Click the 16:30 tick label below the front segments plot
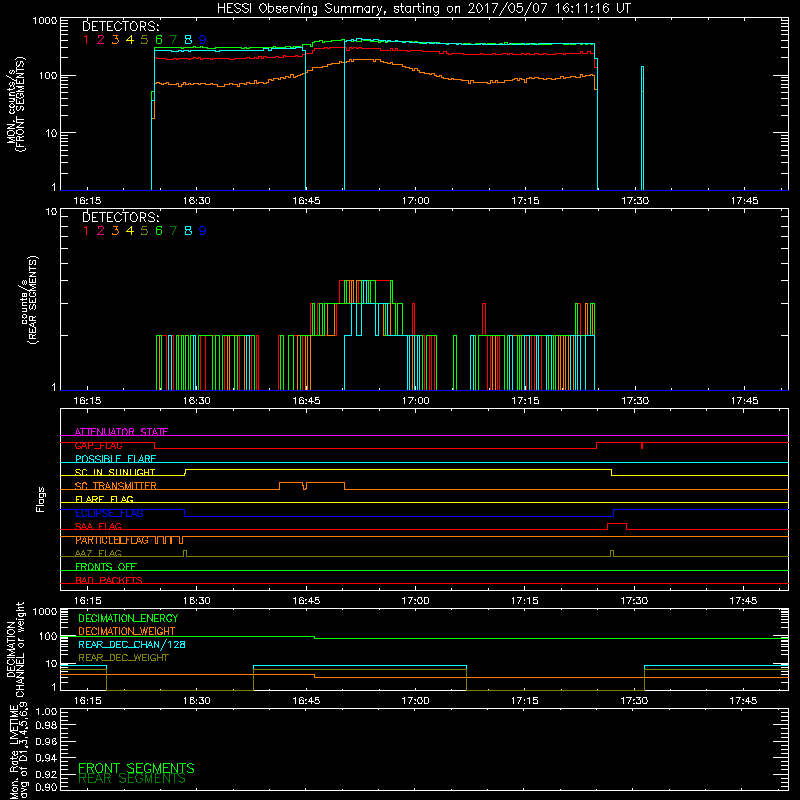The height and width of the screenshot is (800, 800). 196,201
